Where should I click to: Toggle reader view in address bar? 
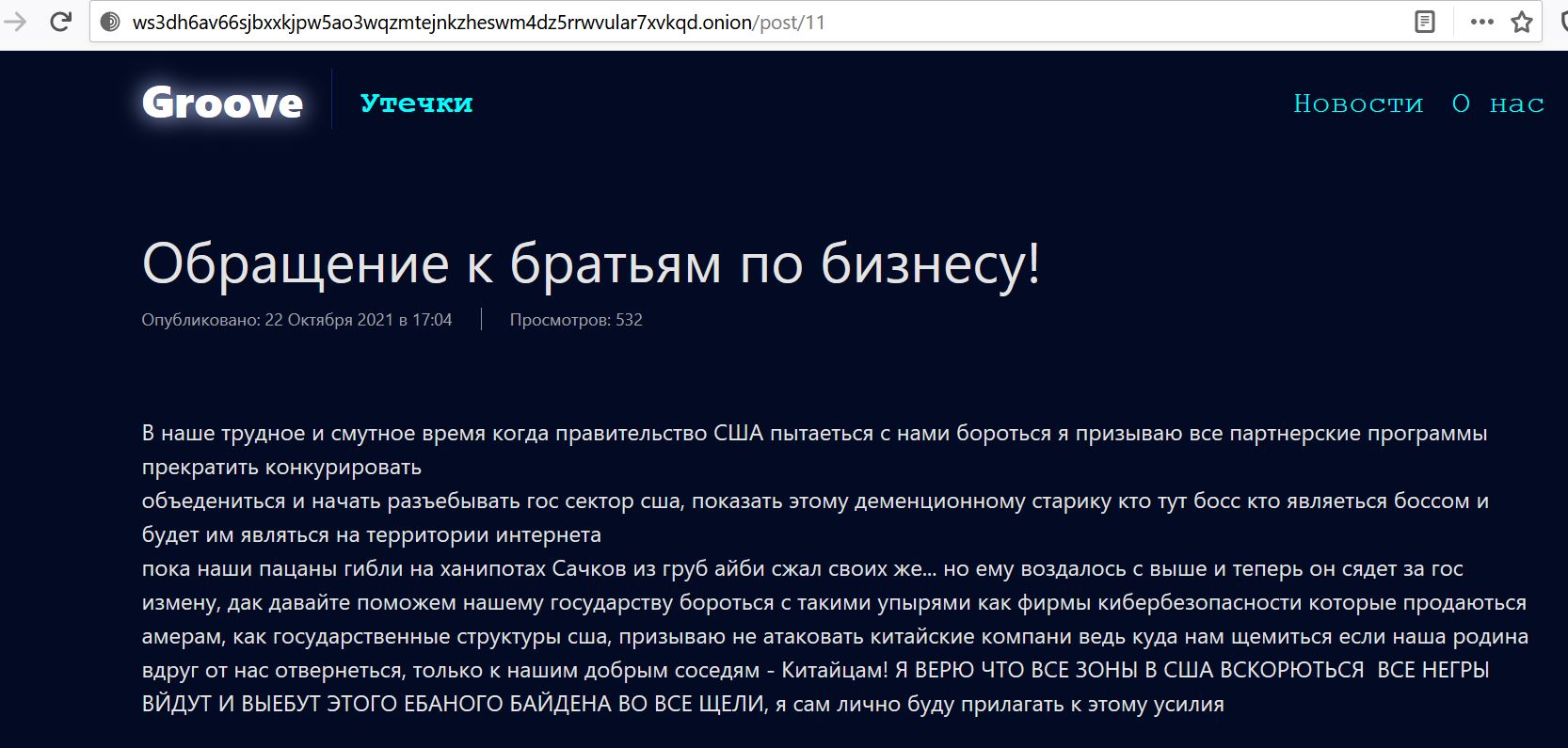(x=1425, y=22)
